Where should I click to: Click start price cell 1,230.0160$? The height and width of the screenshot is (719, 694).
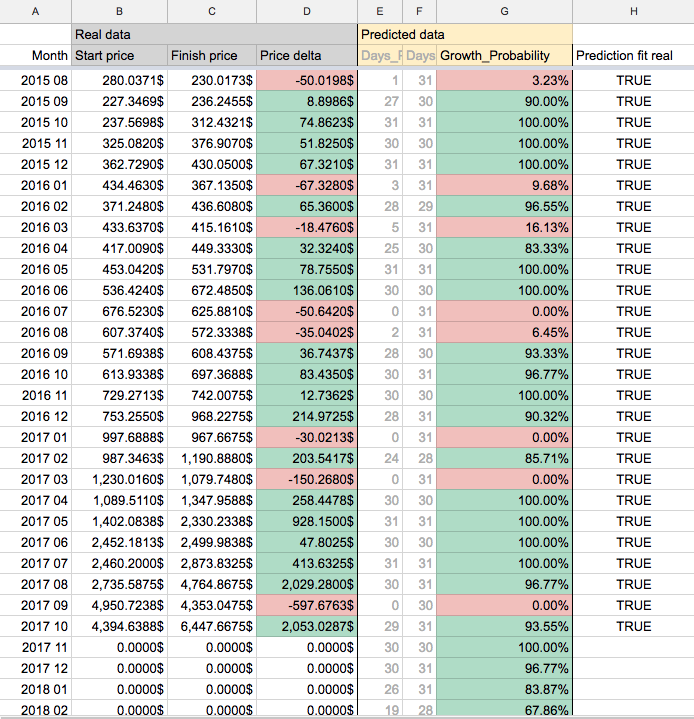point(119,479)
